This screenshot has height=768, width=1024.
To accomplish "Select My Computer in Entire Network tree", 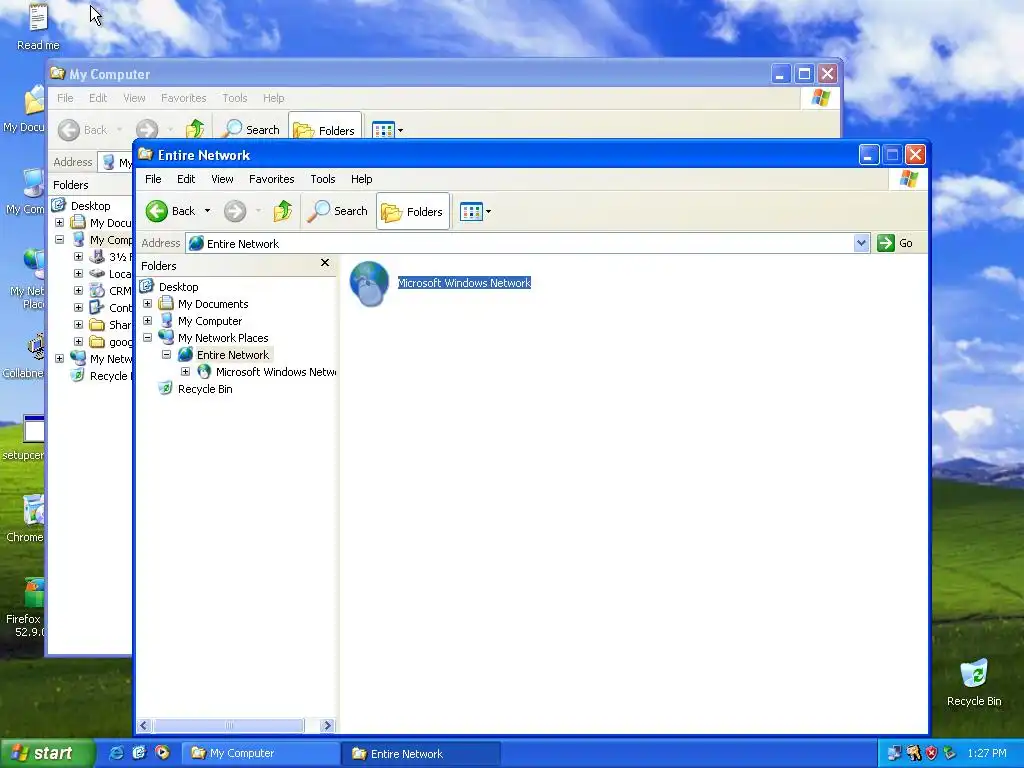I will 210,321.
